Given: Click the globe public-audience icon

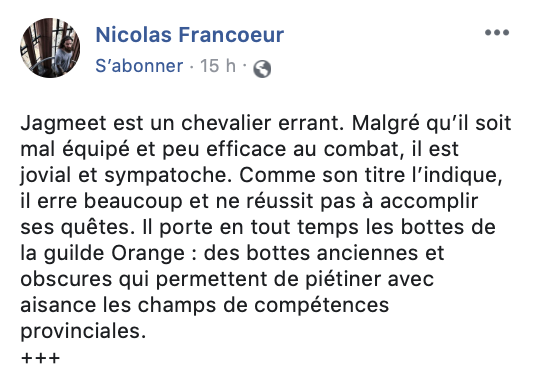Looking at the screenshot, I should tap(262, 69).
